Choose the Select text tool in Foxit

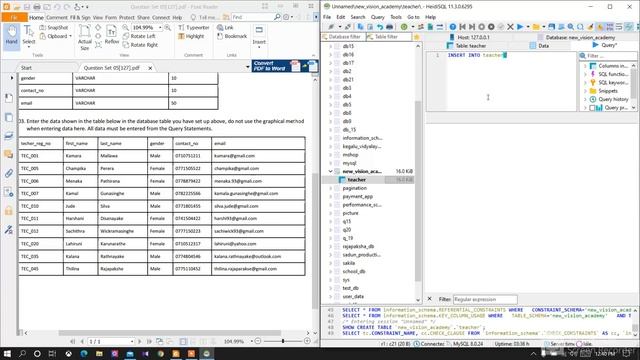point(29,36)
